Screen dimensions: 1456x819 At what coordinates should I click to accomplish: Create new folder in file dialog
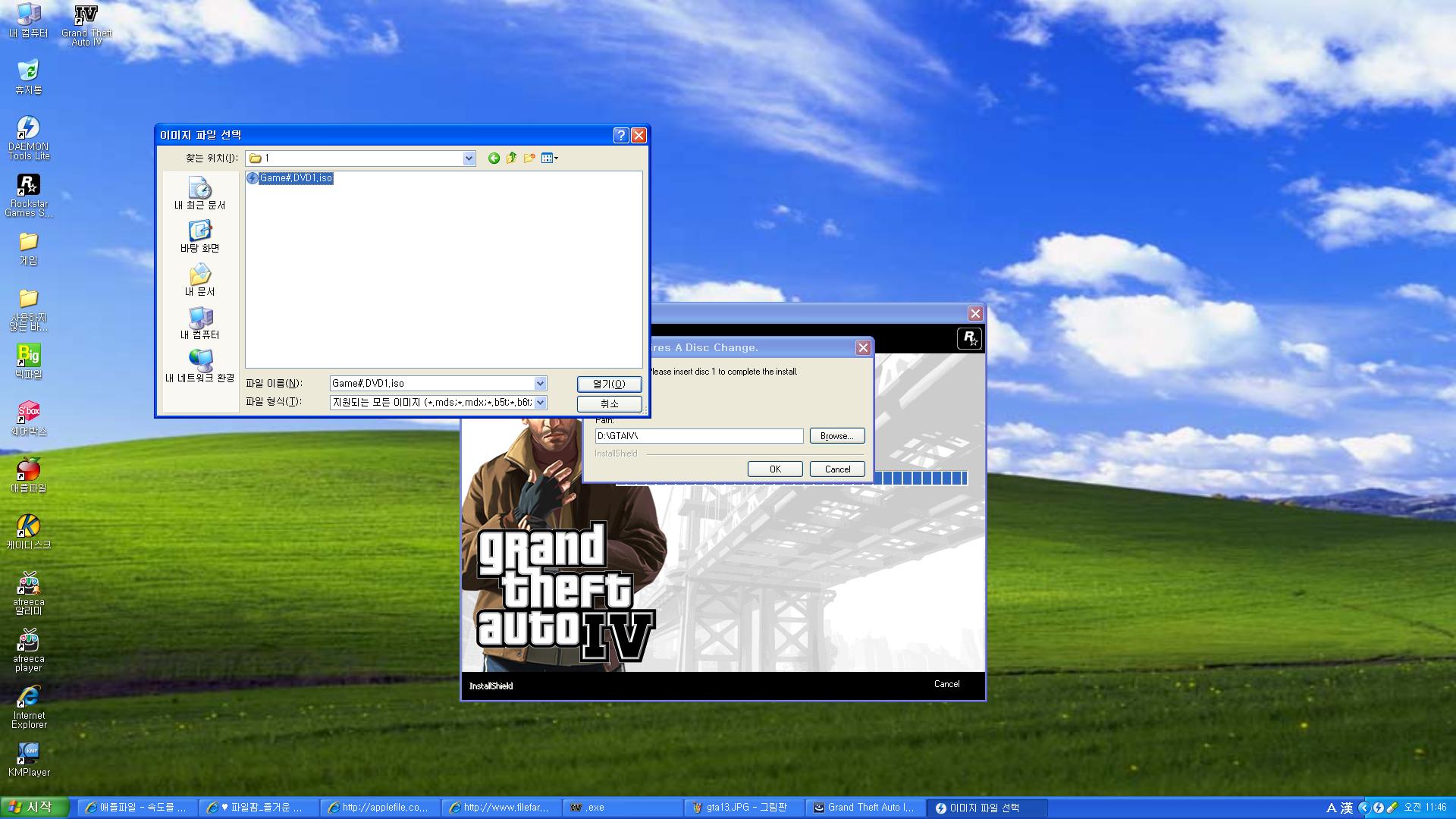point(529,158)
